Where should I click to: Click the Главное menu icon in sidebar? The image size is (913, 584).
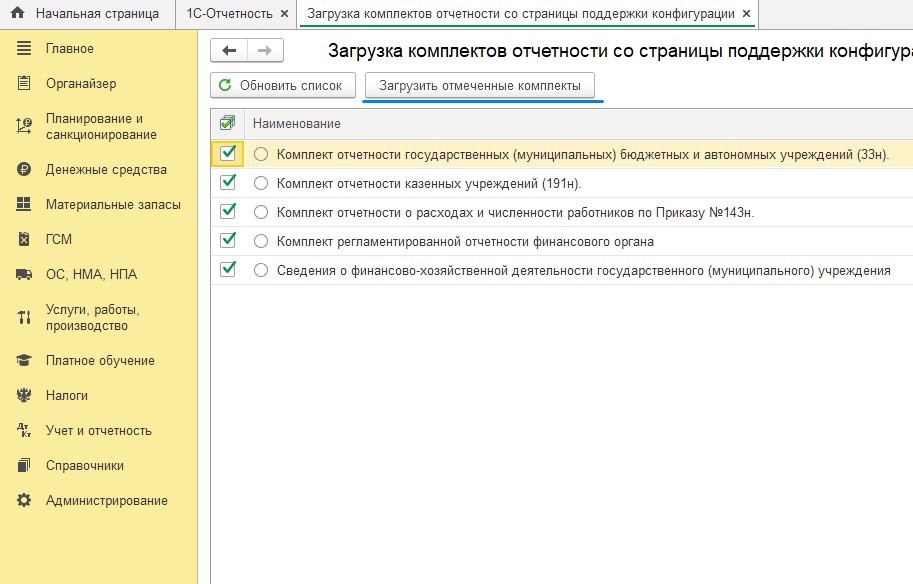(x=24, y=48)
